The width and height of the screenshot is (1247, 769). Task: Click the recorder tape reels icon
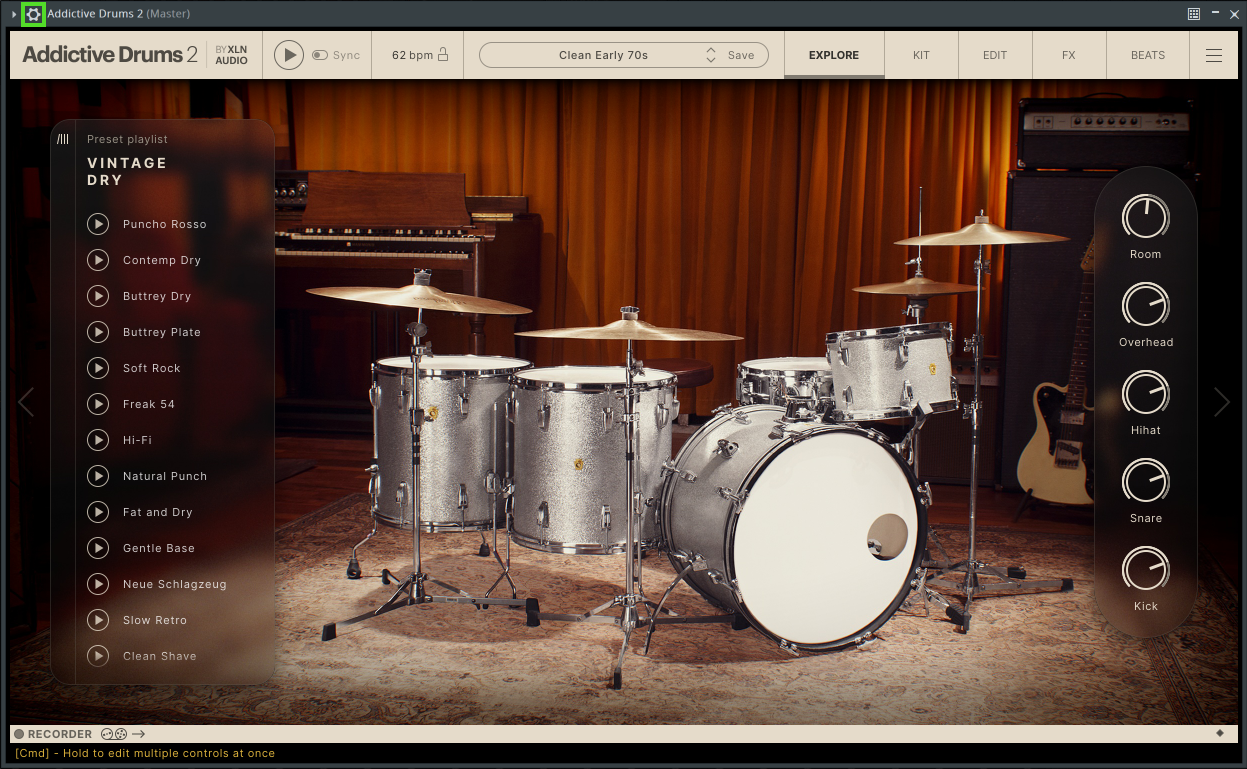(114, 734)
